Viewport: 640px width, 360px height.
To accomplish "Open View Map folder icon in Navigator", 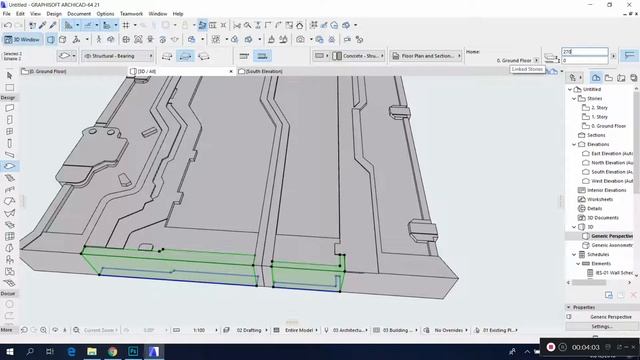I will (x=609, y=78).
